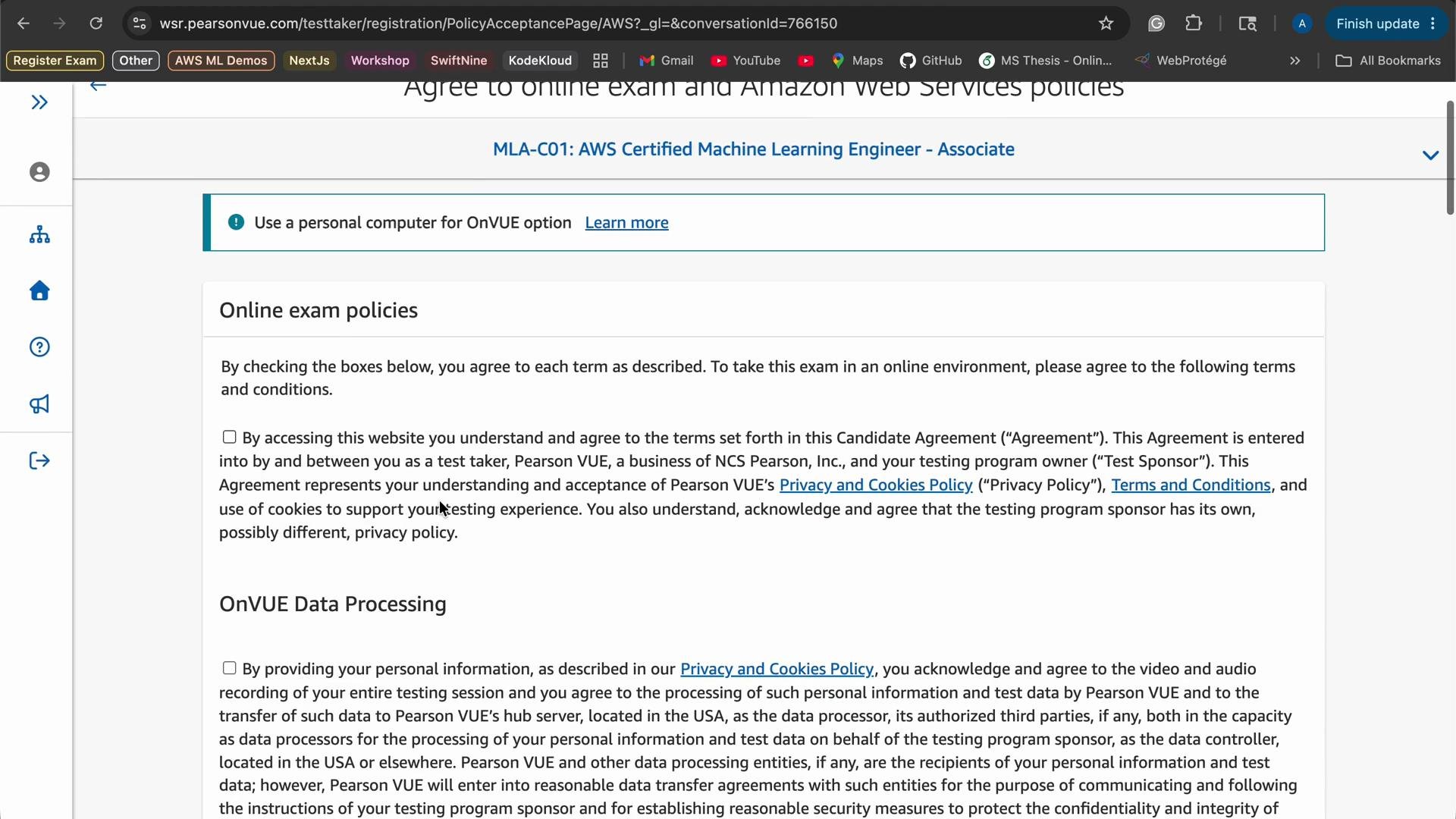Reload the page with refresh icon
The image size is (1456, 819).
click(96, 24)
